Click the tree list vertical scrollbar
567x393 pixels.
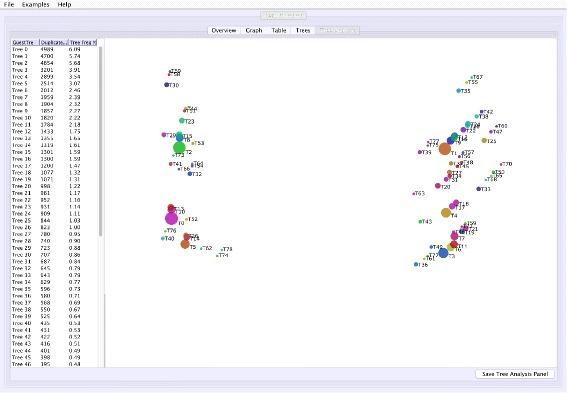(100, 141)
